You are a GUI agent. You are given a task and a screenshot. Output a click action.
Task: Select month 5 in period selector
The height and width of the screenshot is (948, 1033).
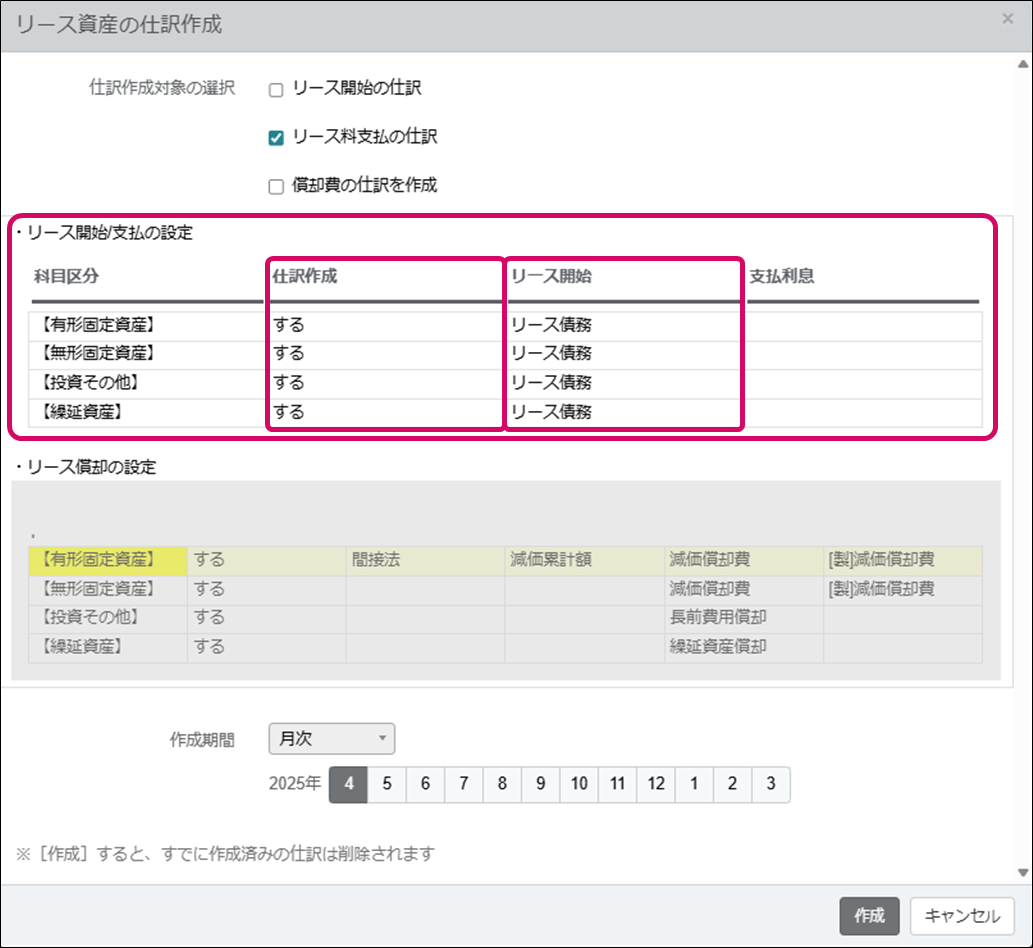click(x=387, y=785)
